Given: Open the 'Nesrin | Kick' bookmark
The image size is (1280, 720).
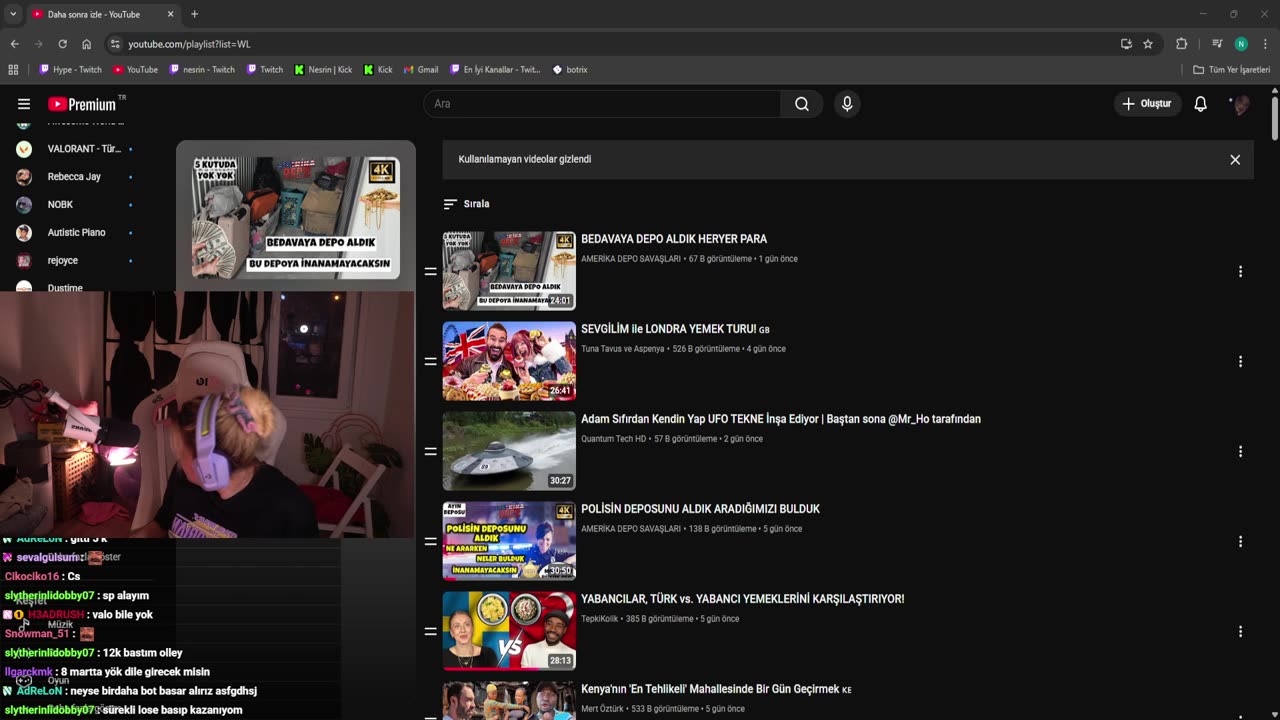Looking at the screenshot, I should tap(323, 70).
